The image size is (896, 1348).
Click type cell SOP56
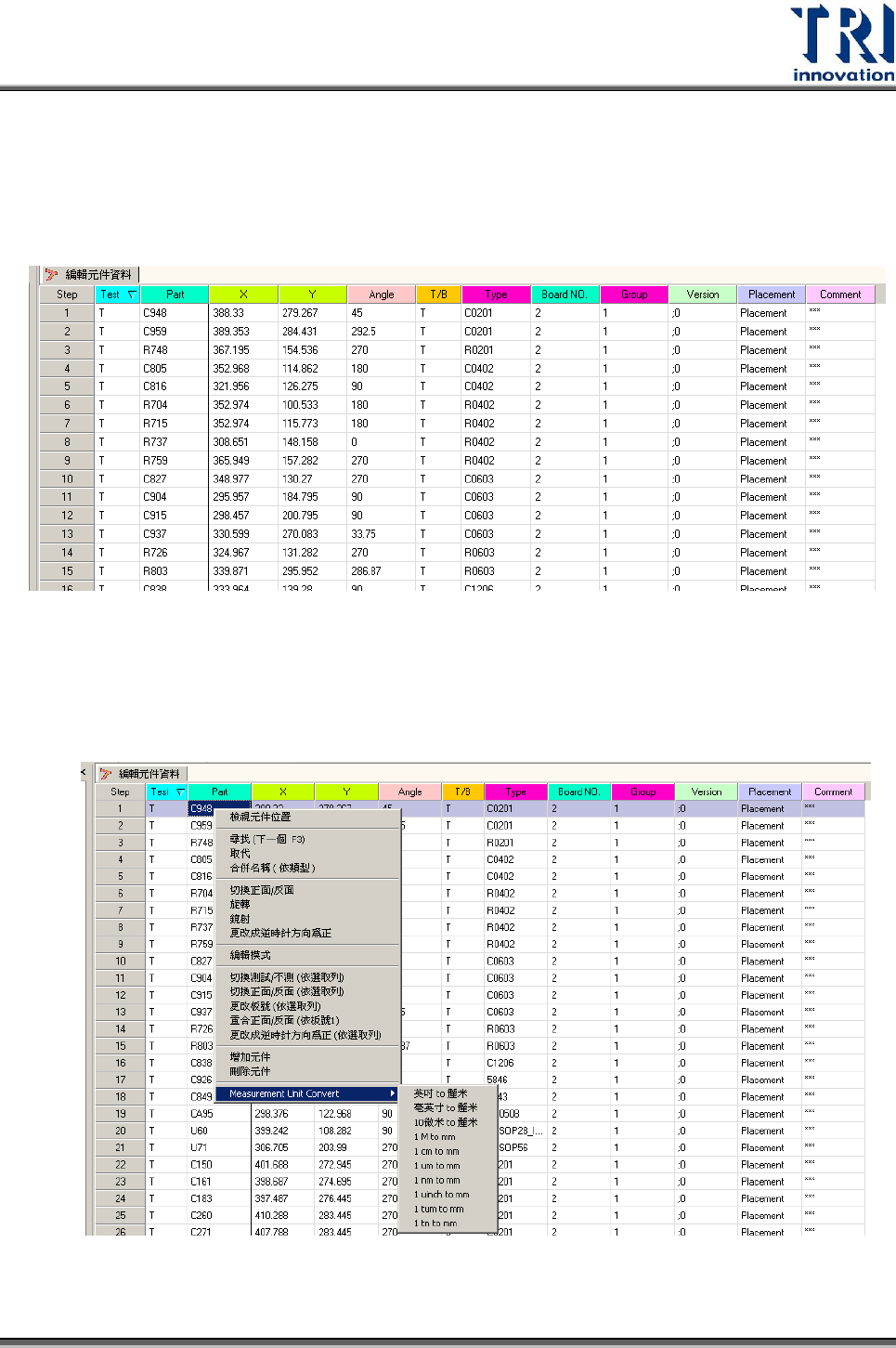coord(513,1147)
